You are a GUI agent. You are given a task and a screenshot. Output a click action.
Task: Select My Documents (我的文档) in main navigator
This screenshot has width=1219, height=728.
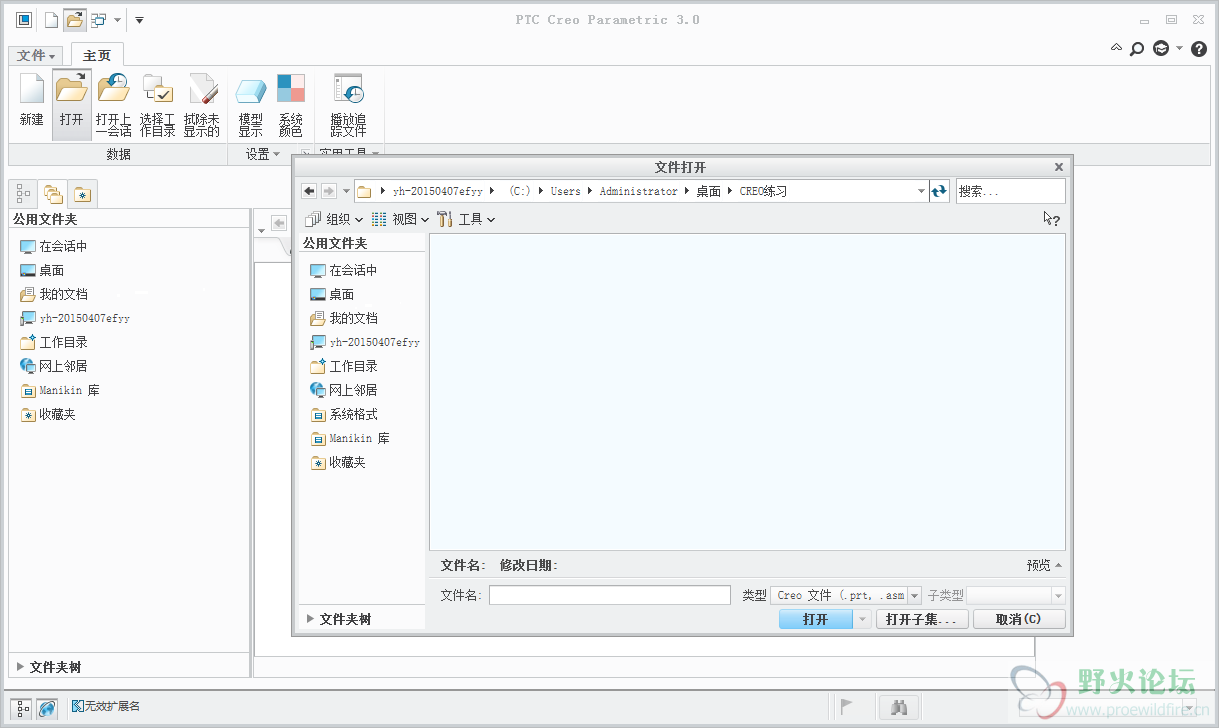54,294
